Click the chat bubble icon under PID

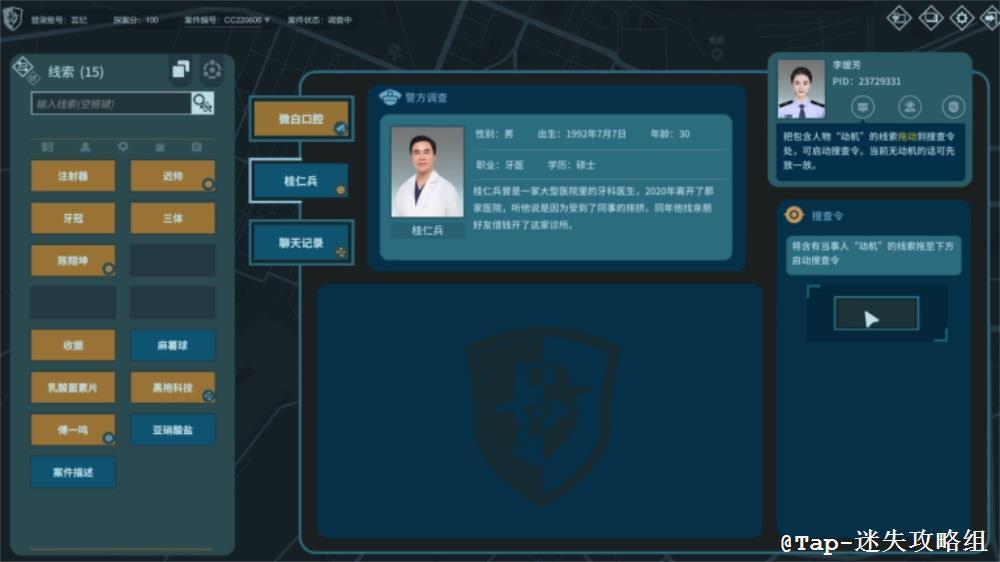[x=863, y=107]
